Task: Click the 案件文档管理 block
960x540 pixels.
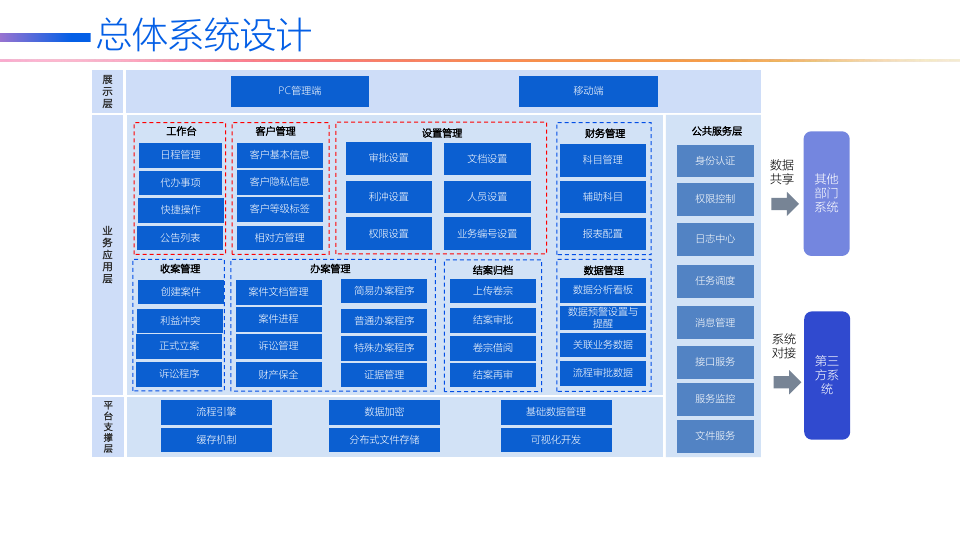Action: [x=279, y=292]
